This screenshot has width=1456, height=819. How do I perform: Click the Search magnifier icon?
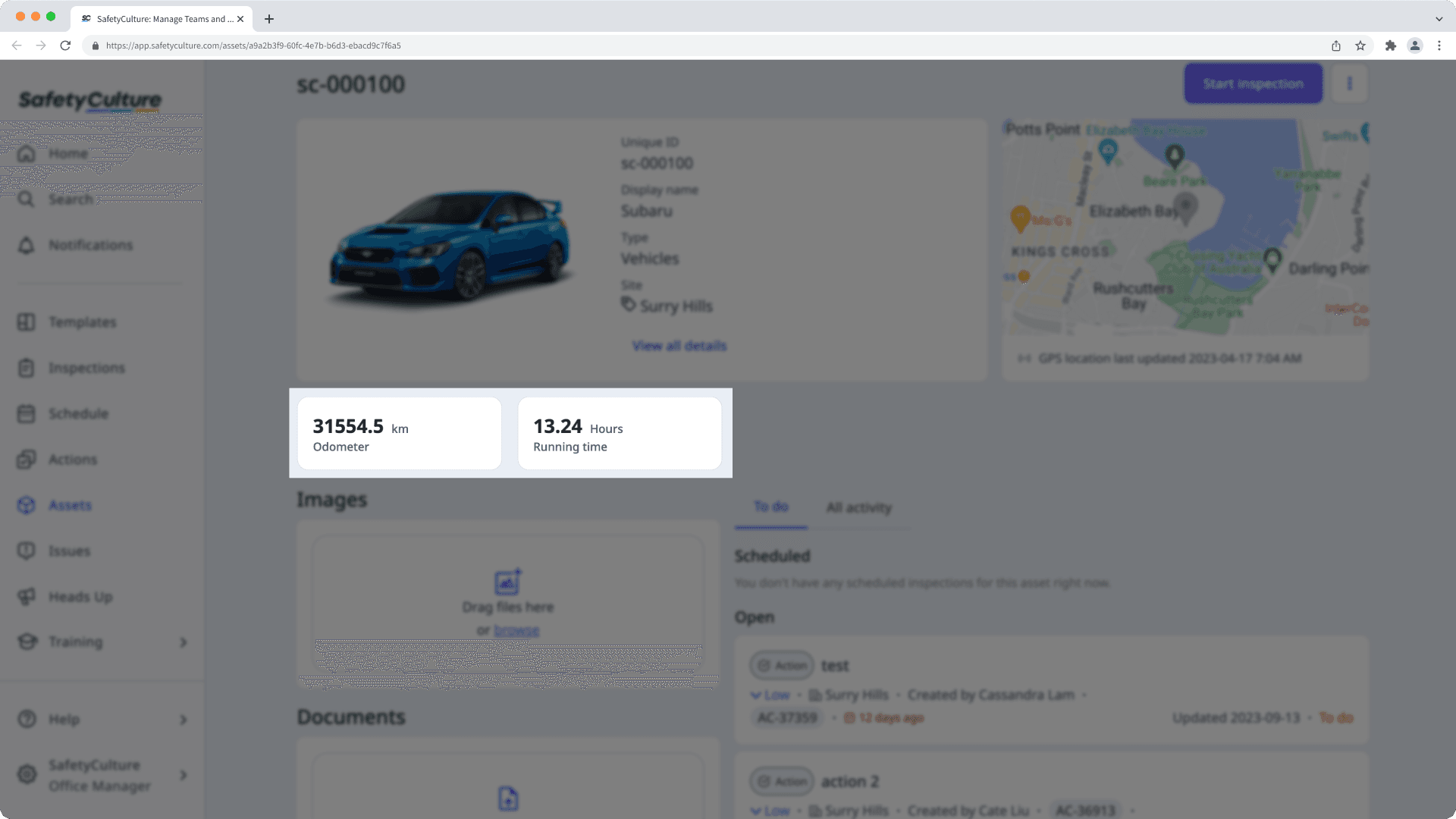point(27,199)
